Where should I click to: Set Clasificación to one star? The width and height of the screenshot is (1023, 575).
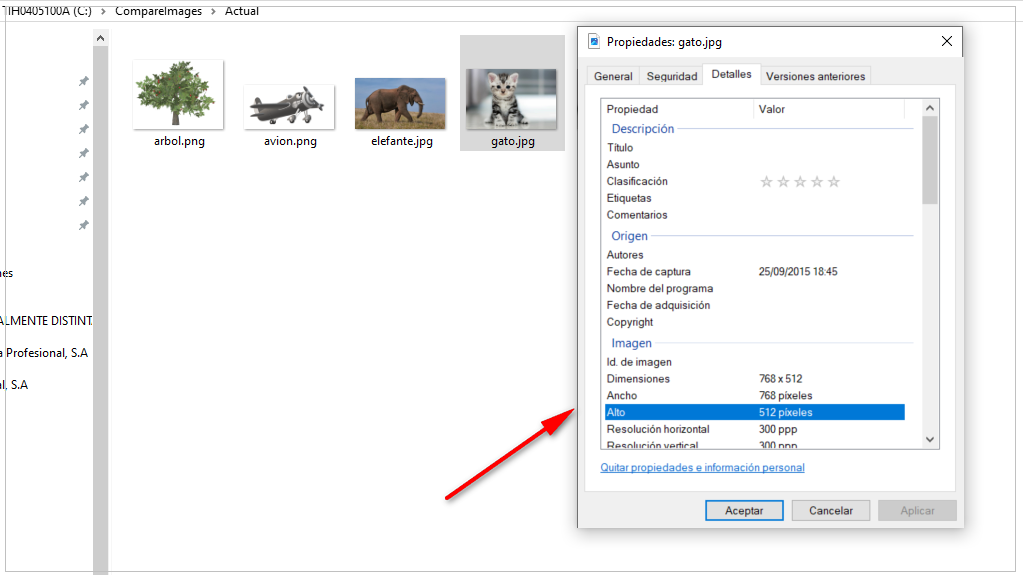(x=767, y=182)
